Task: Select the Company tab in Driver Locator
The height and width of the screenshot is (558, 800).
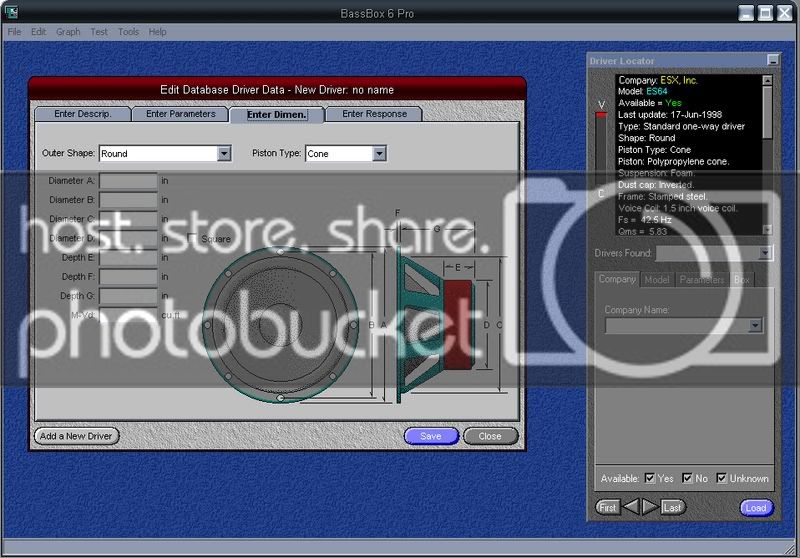Action: coord(617,280)
